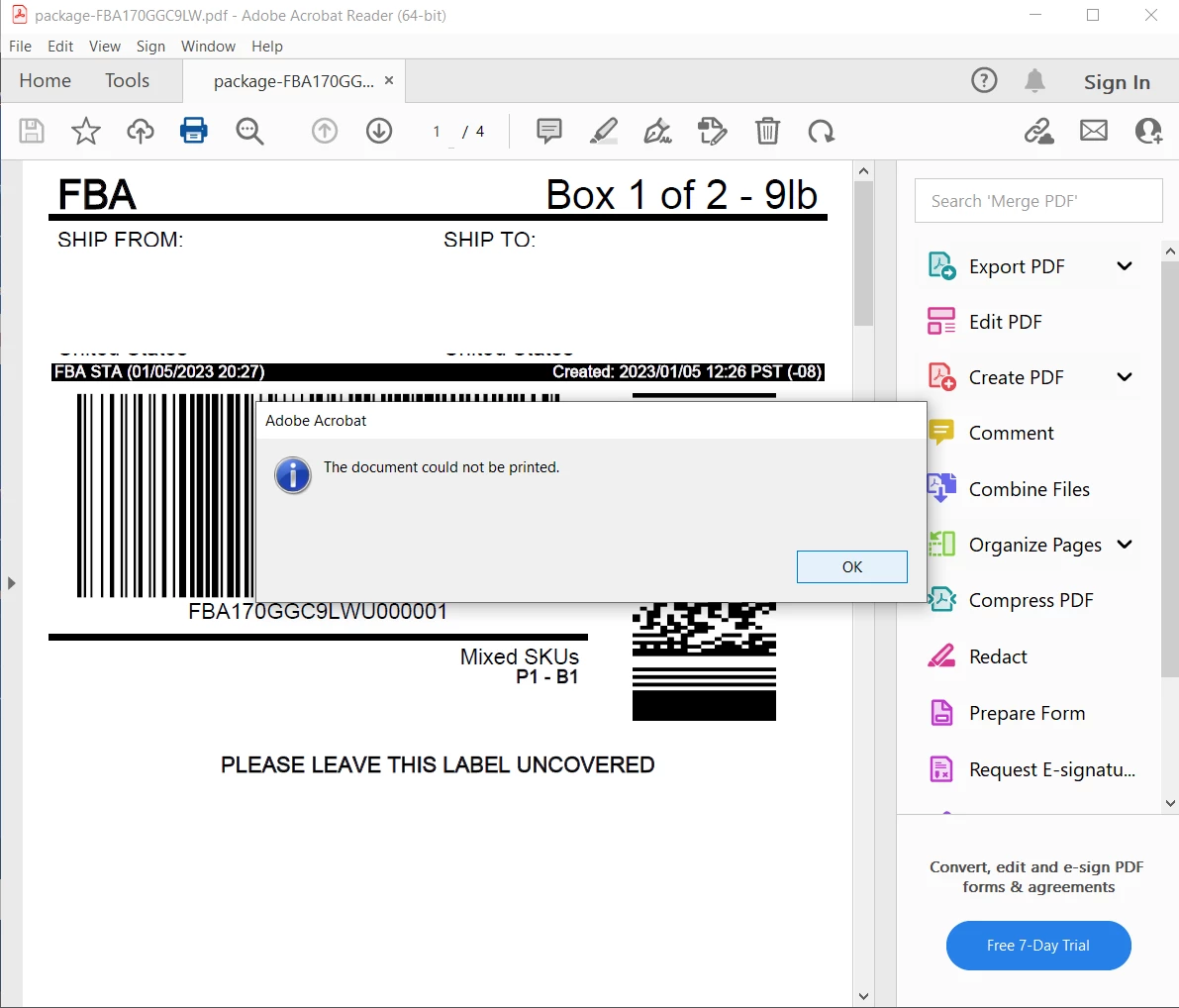Screen dimensions: 1179x1008
Task: Dismiss the print error dialog with OK
Action: tap(852, 566)
